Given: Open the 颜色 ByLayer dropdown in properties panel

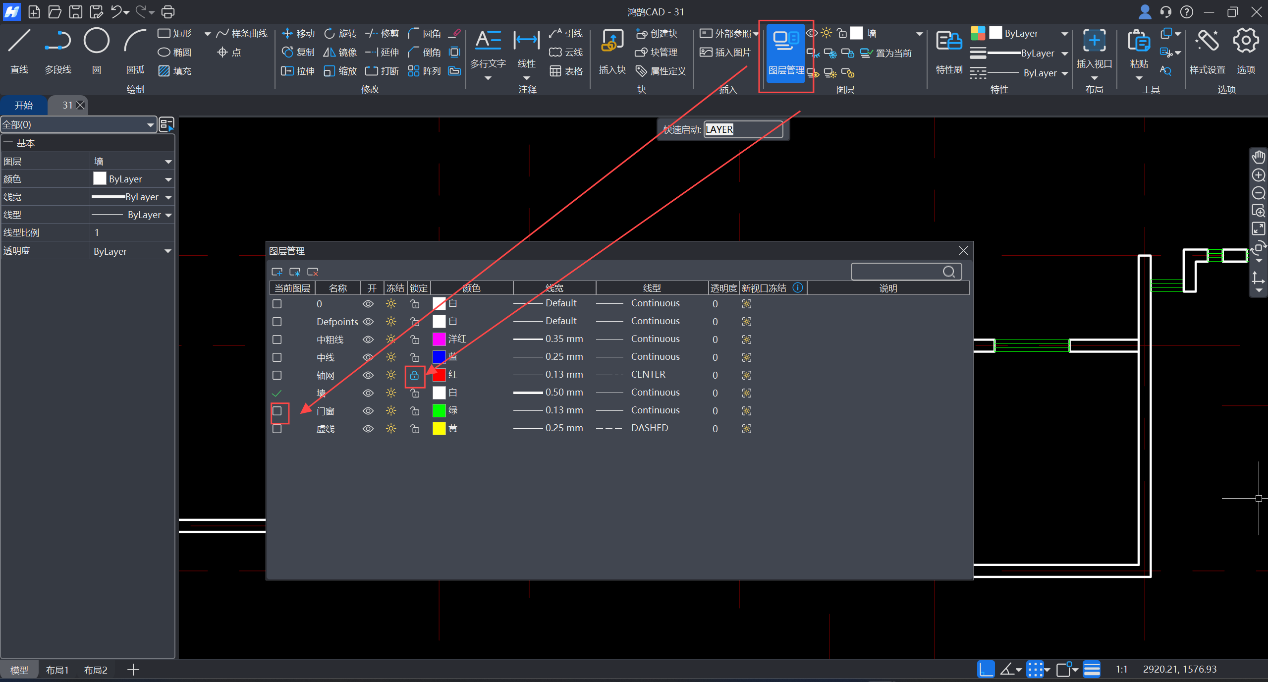Looking at the screenshot, I should tap(167, 179).
